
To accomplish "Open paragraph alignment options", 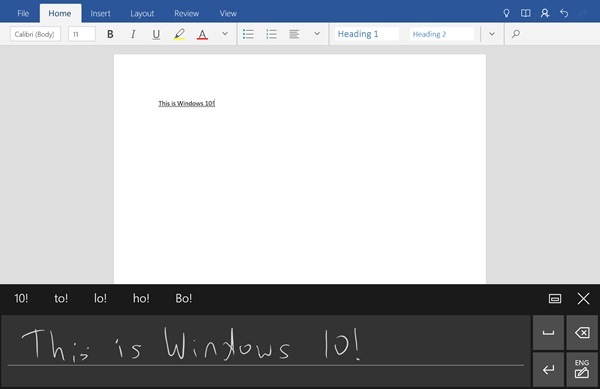I will tap(294, 34).
